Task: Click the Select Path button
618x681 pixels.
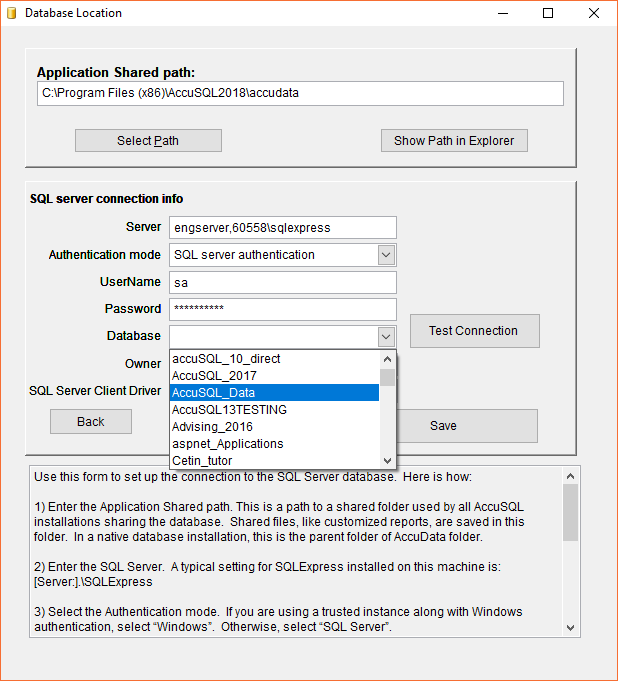Action: (x=148, y=141)
